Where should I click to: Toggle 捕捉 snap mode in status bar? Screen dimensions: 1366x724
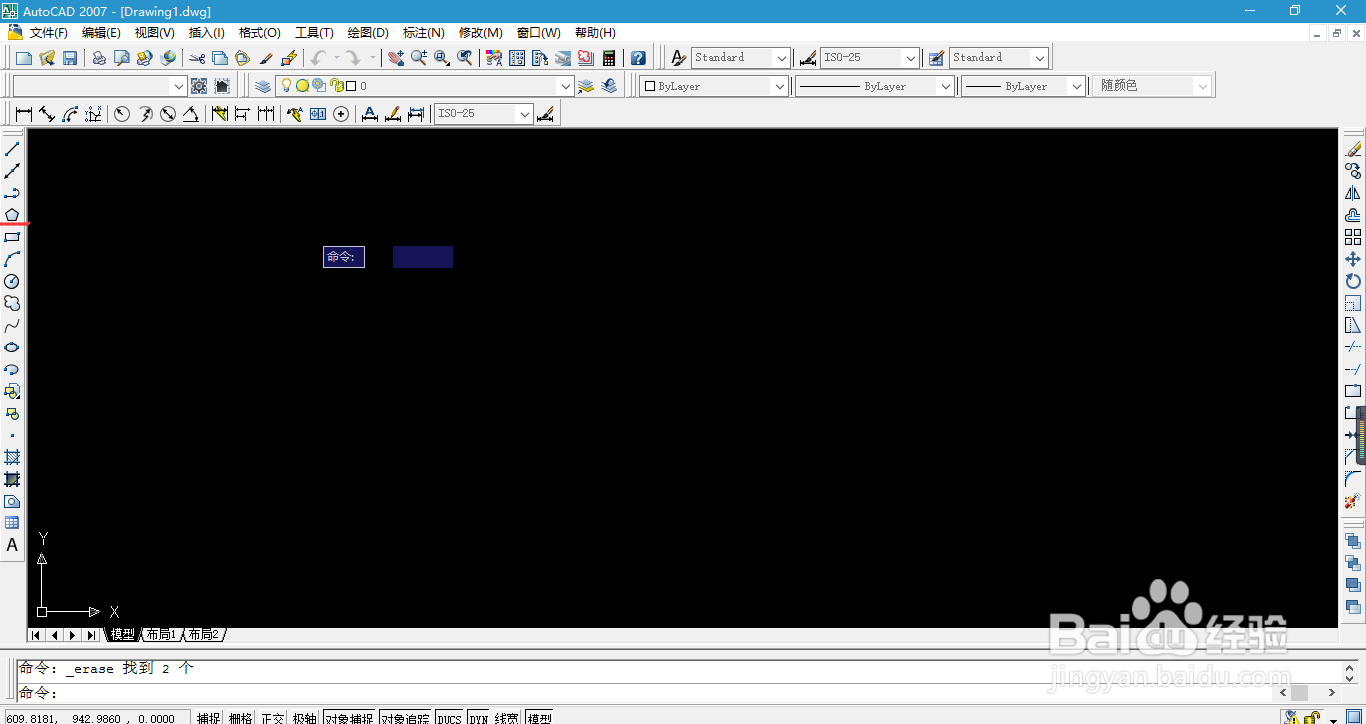pyautogui.click(x=208, y=718)
